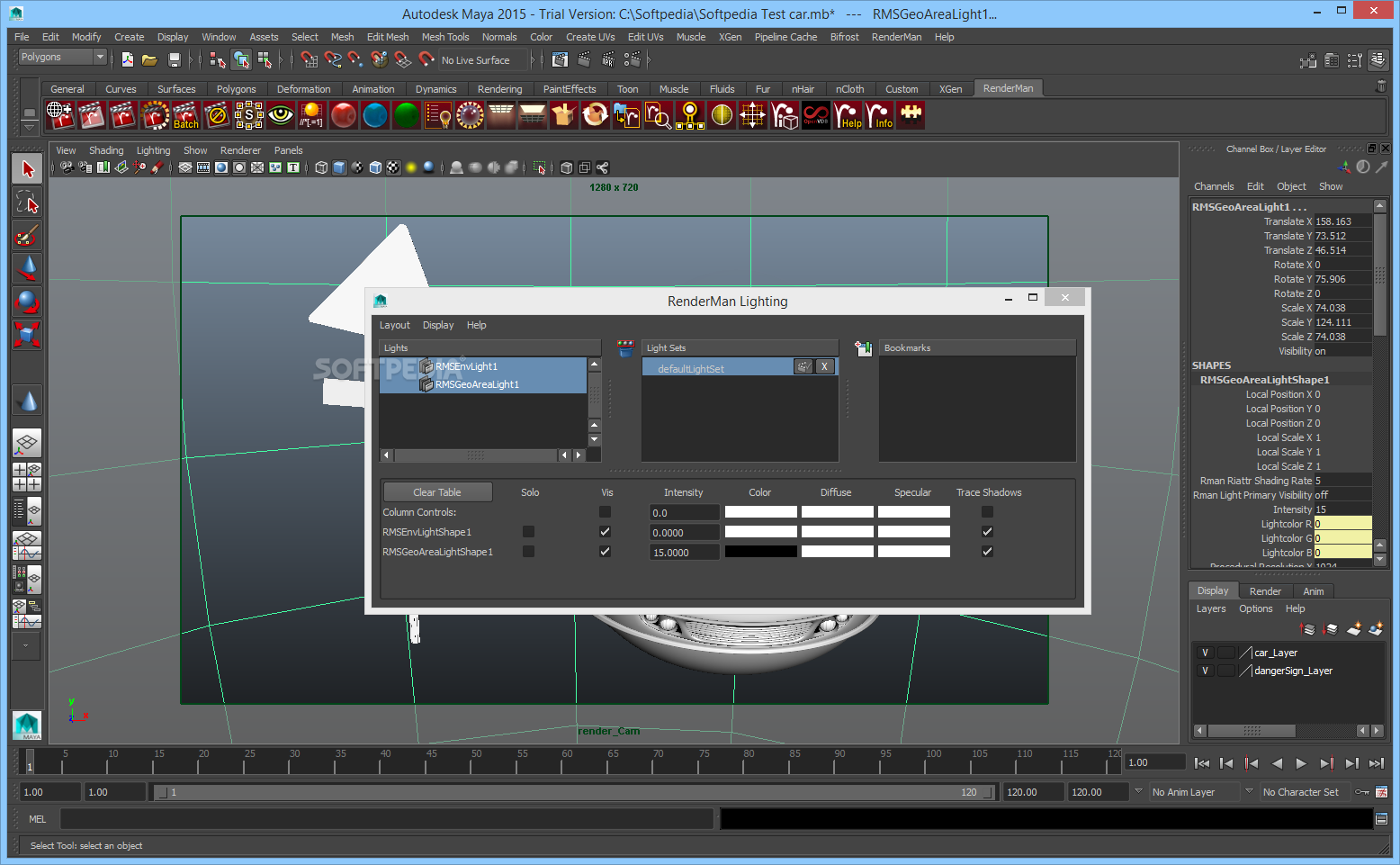Click the red sphere shelf icon

click(x=344, y=115)
